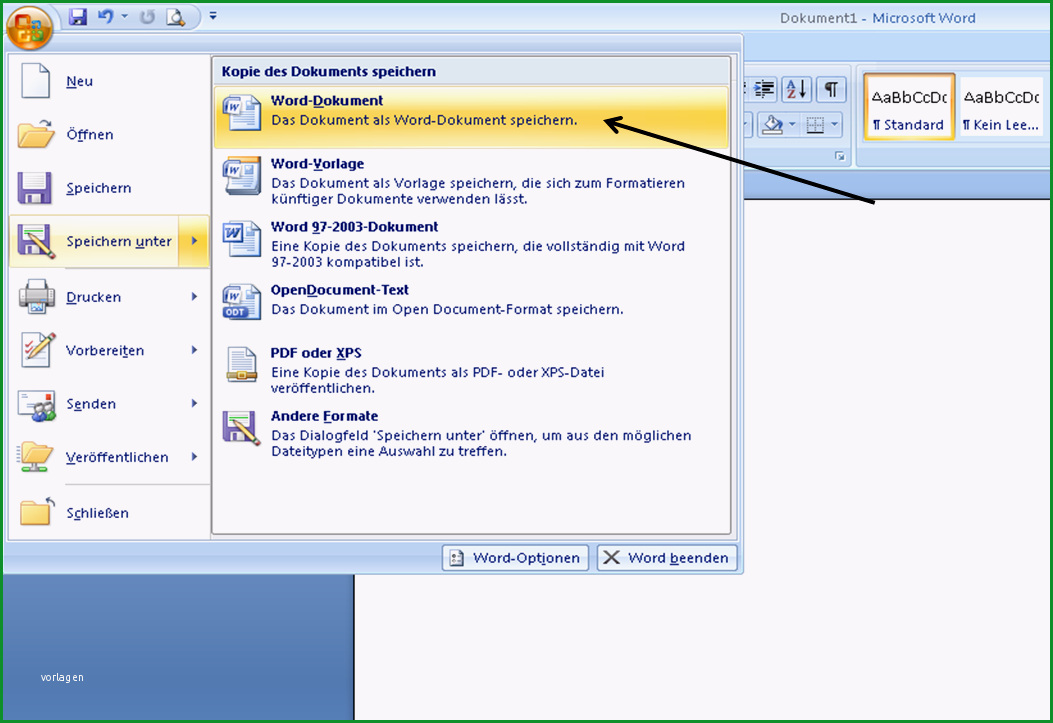This screenshot has height=723, width=1053.
Task: Click the Undo arrow icon
Action: (105, 16)
